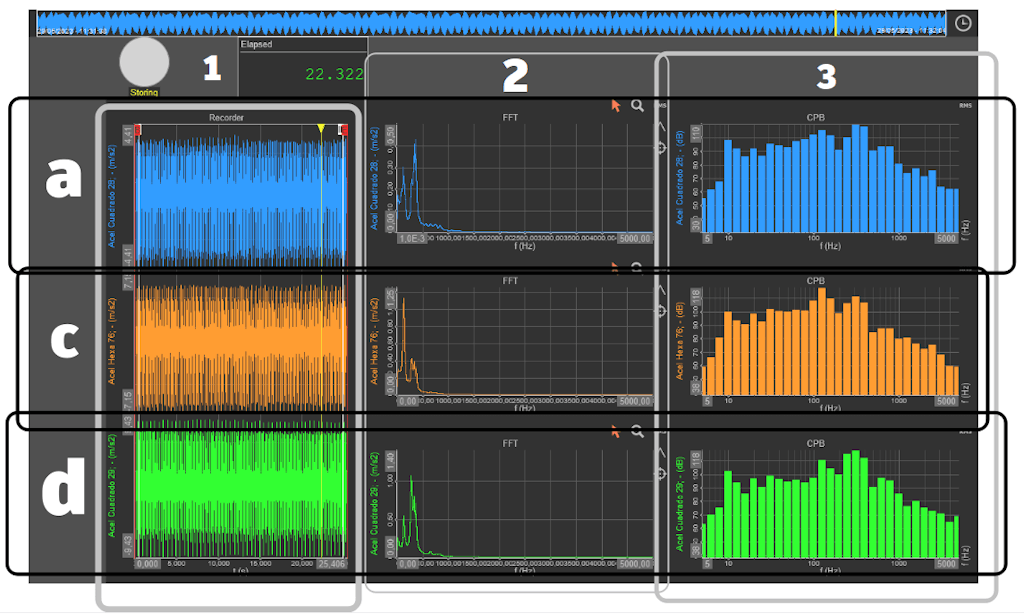Click the yellow position line in overview waveform
The width and height of the screenshot is (1024, 614).
(835, 23)
